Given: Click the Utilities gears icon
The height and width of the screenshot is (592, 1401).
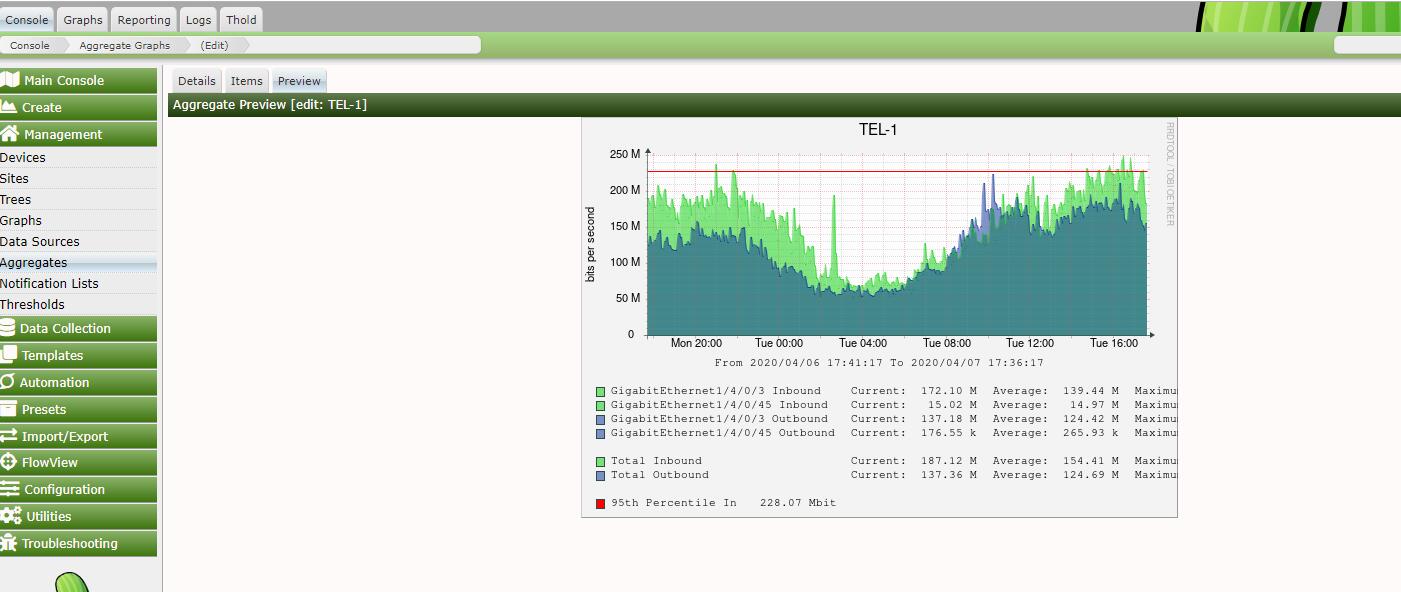Looking at the screenshot, I should (11, 516).
